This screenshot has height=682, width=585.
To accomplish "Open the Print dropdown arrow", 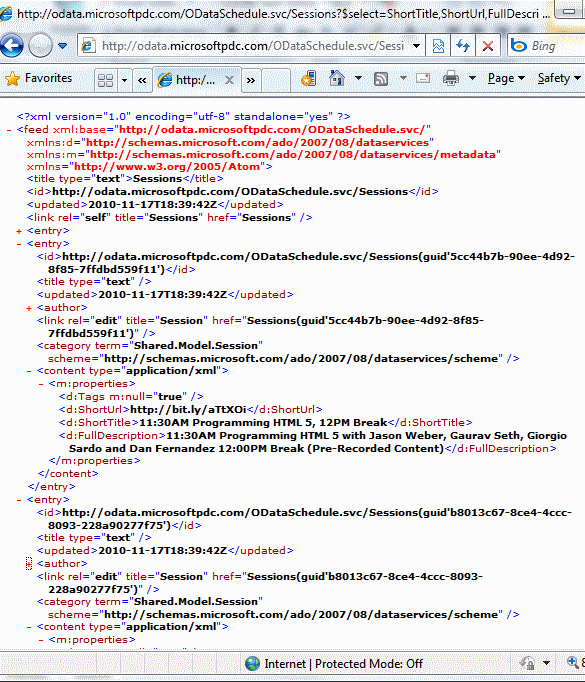I will point(472,78).
